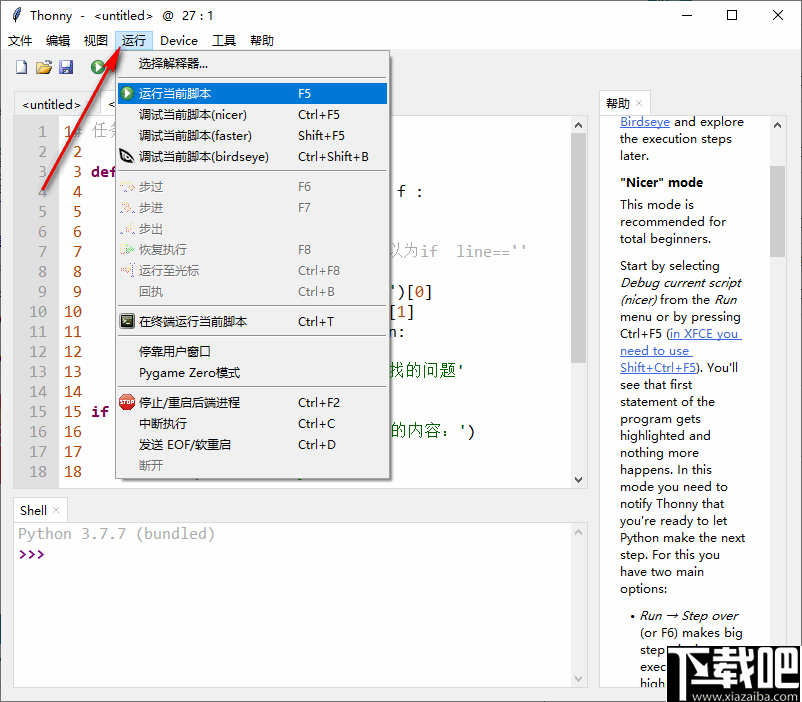Select 在终端运行当前脚本 entry
This screenshot has height=702, width=802.
(252, 321)
